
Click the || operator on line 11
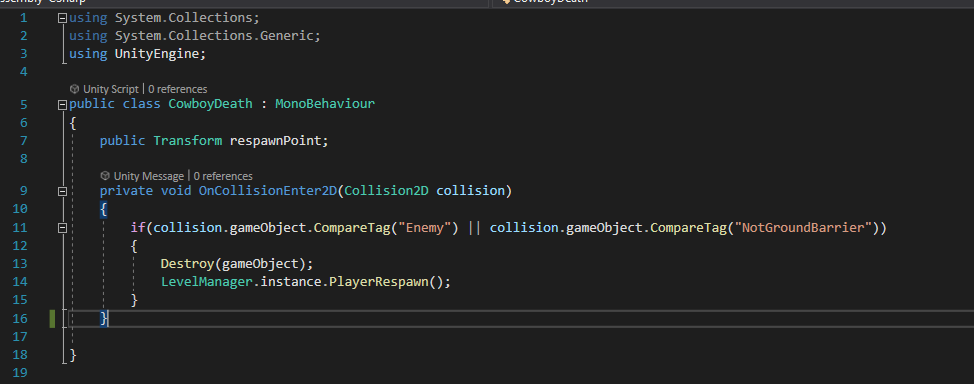475,227
